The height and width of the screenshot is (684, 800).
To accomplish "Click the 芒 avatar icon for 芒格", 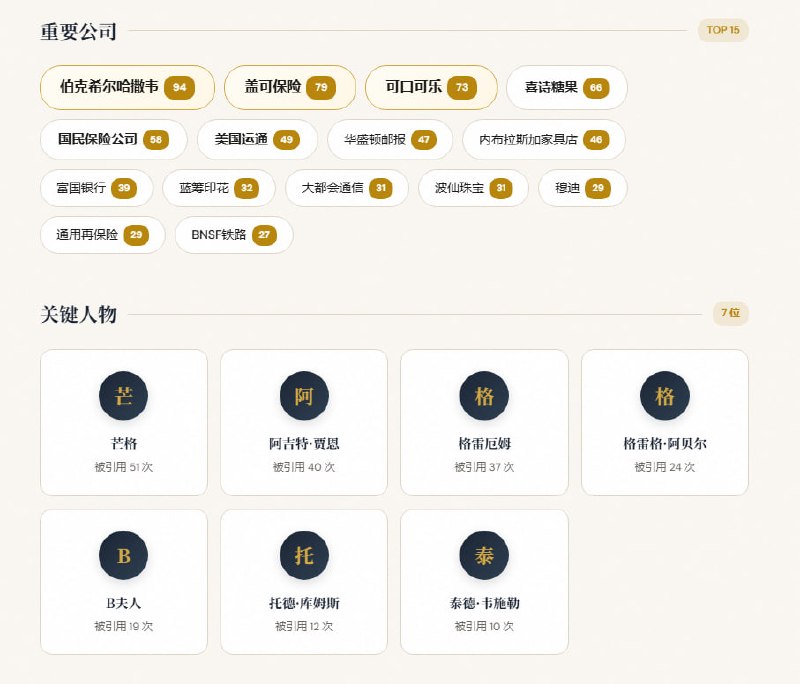I will [x=123, y=396].
